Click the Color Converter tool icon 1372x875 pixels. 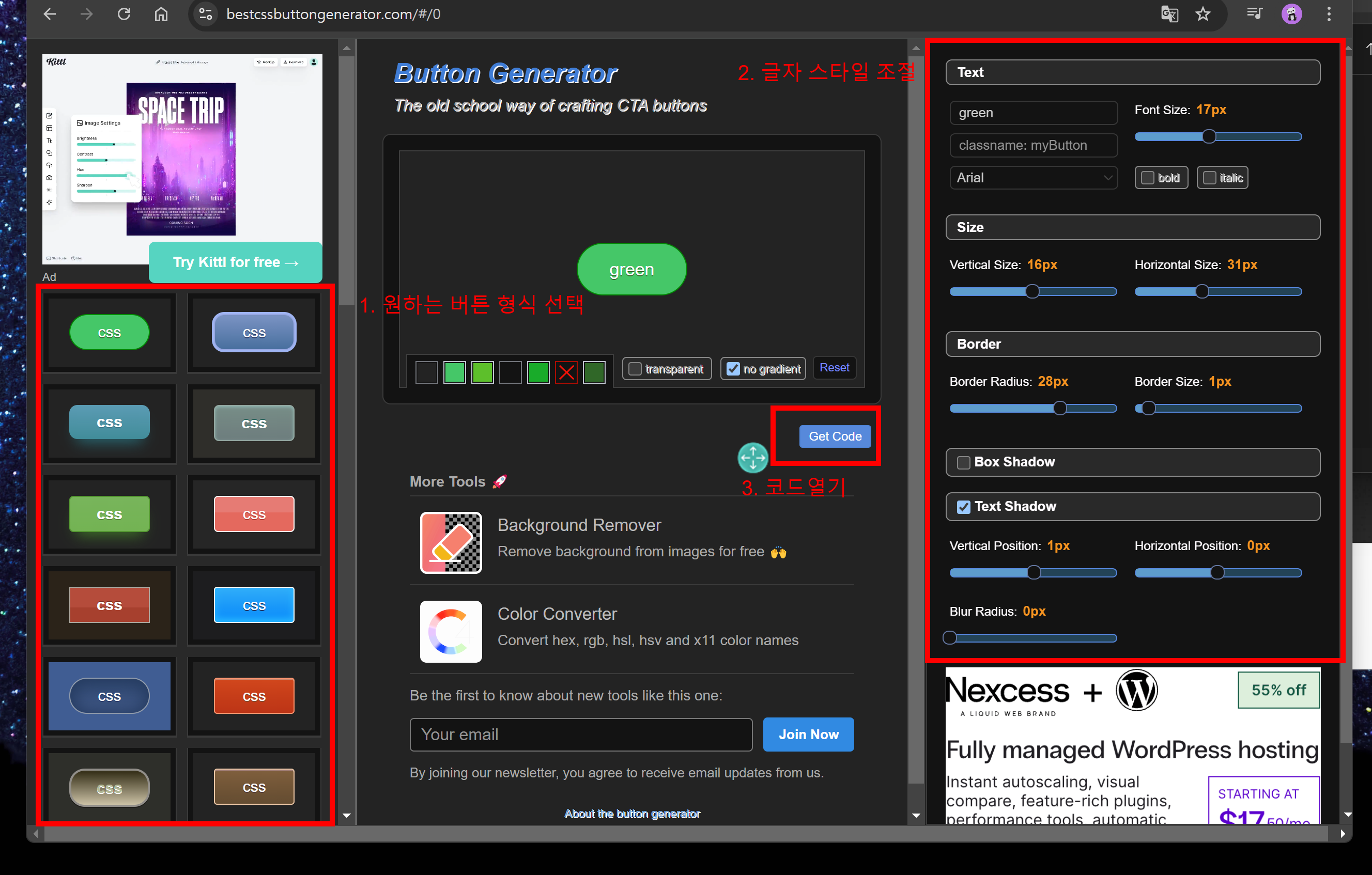451,631
